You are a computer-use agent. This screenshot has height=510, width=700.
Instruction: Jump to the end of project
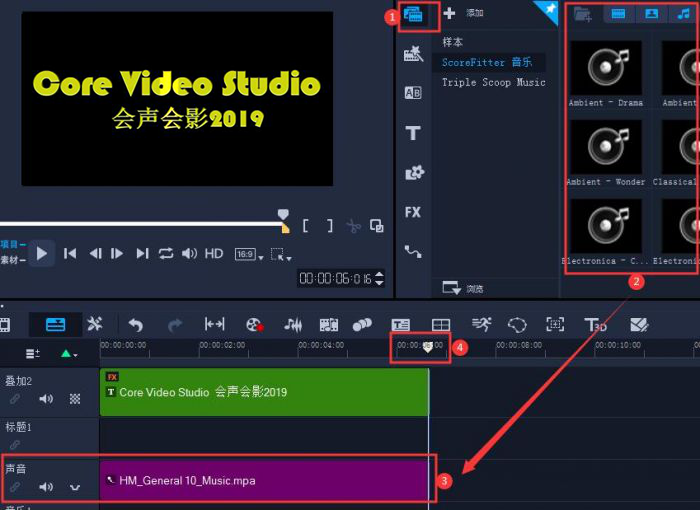(x=142, y=254)
